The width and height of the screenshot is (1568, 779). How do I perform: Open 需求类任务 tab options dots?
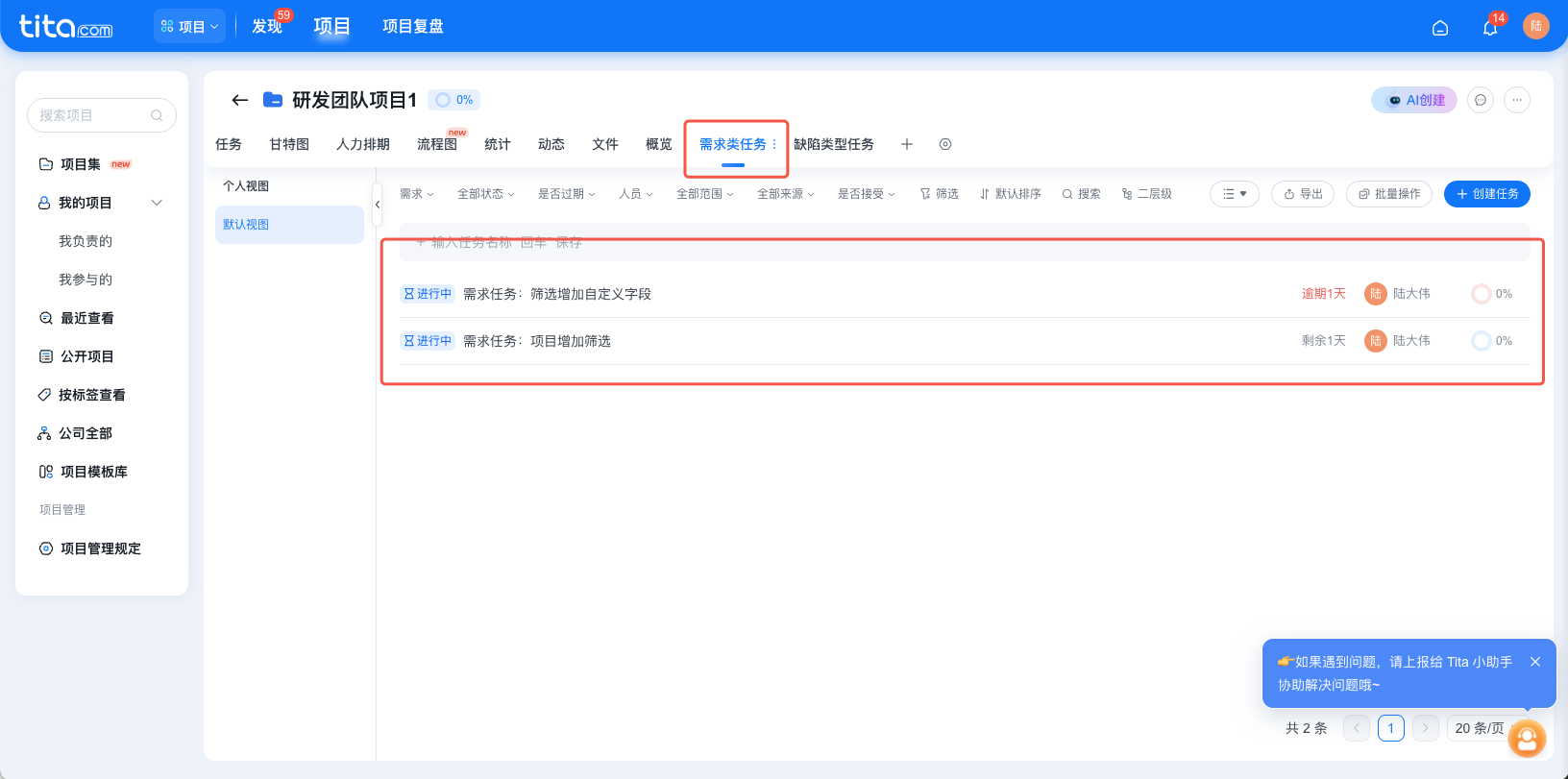click(x=774, y=144)
